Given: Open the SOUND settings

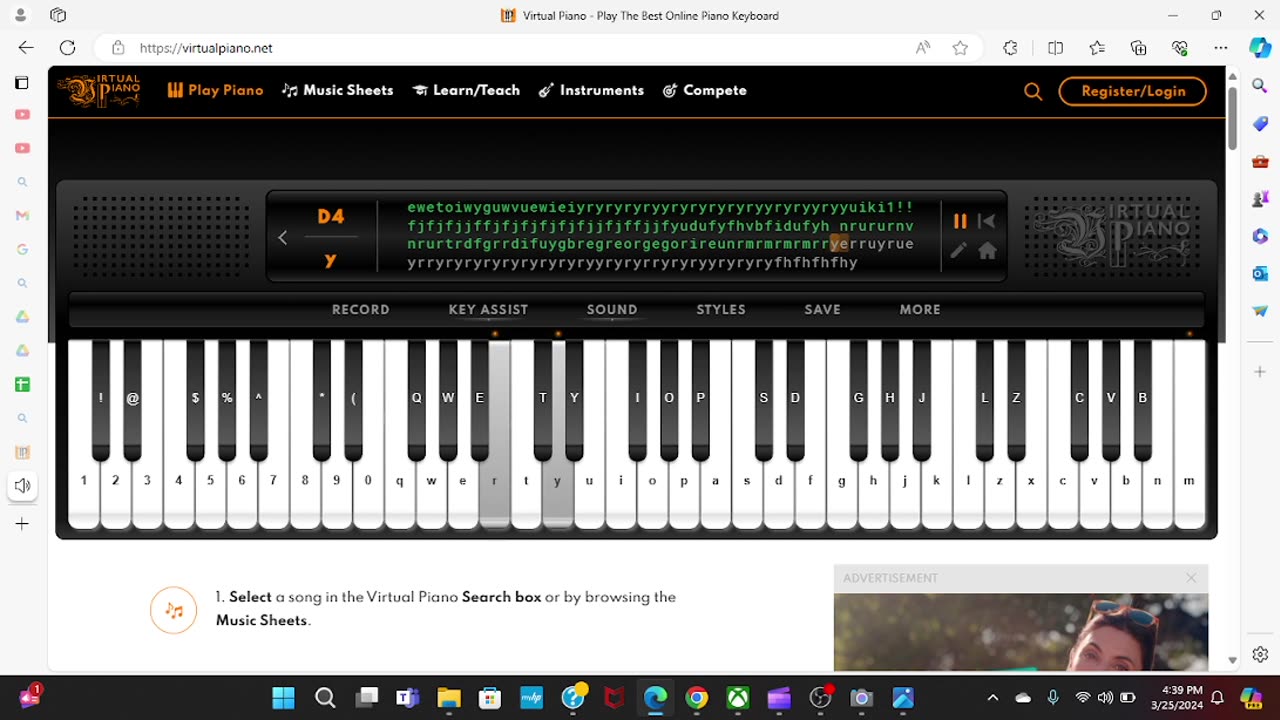Looking at the screenshot, I should click(612, 310).
